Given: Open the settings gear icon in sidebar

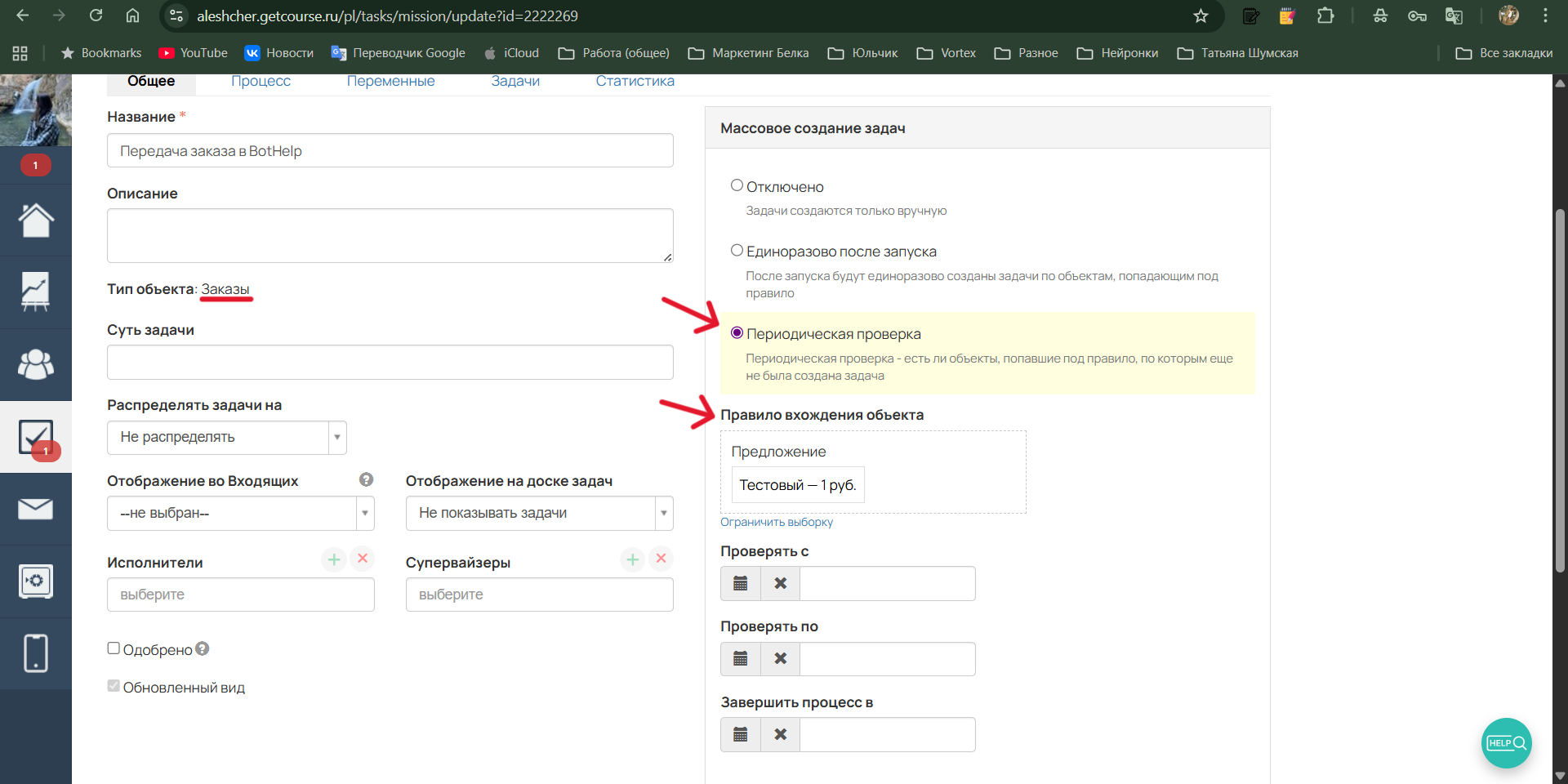Looking at the screenshot, I should pos(36,581).
